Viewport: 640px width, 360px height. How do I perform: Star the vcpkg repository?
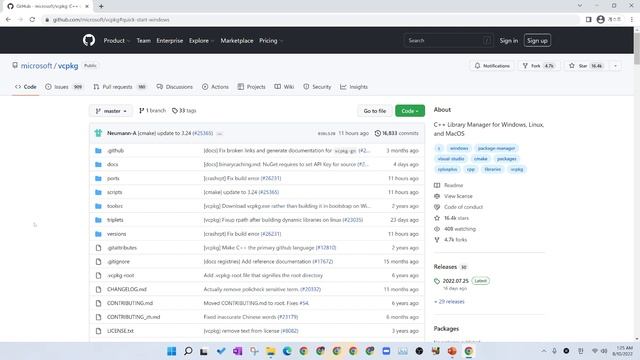pos(586,66)
